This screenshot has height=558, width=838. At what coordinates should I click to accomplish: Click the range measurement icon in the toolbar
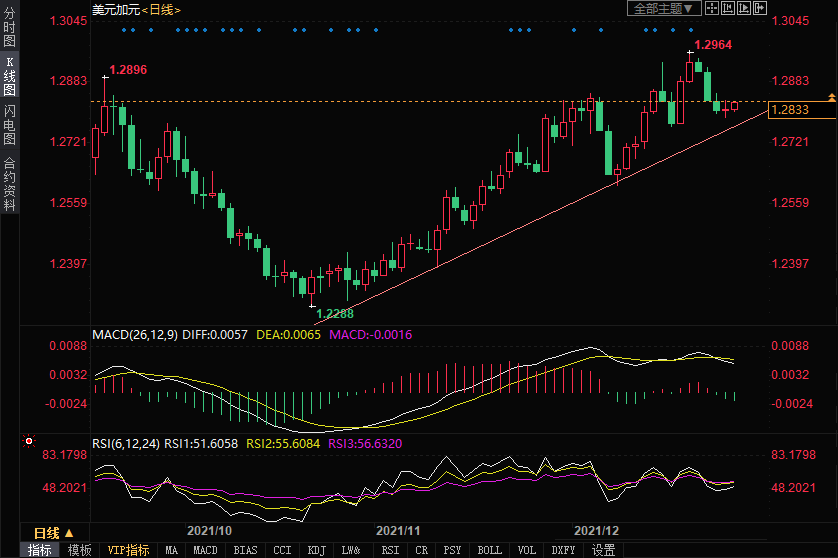point(727,8)
